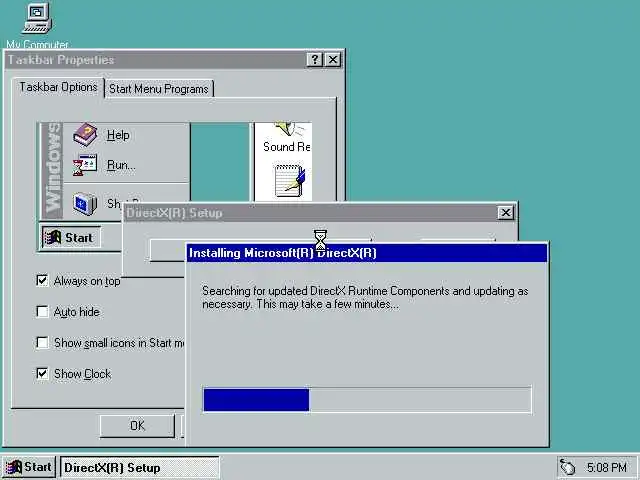Click the Sound Recorder icon in preview
The width and height of the screenshot is (640, 480).
pos(290,130)
